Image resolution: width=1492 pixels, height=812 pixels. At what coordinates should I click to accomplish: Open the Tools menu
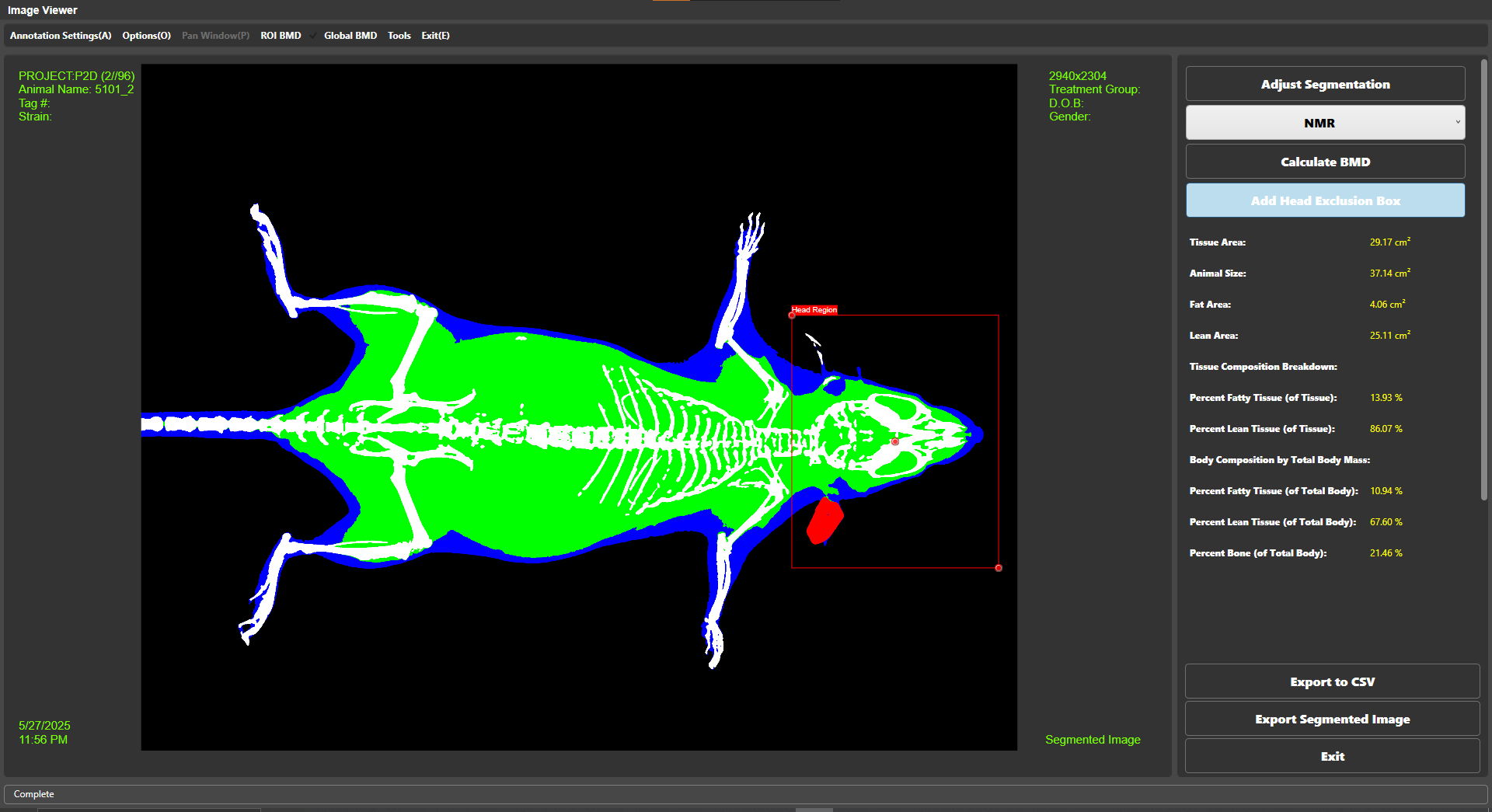click(x=399, y=36)
